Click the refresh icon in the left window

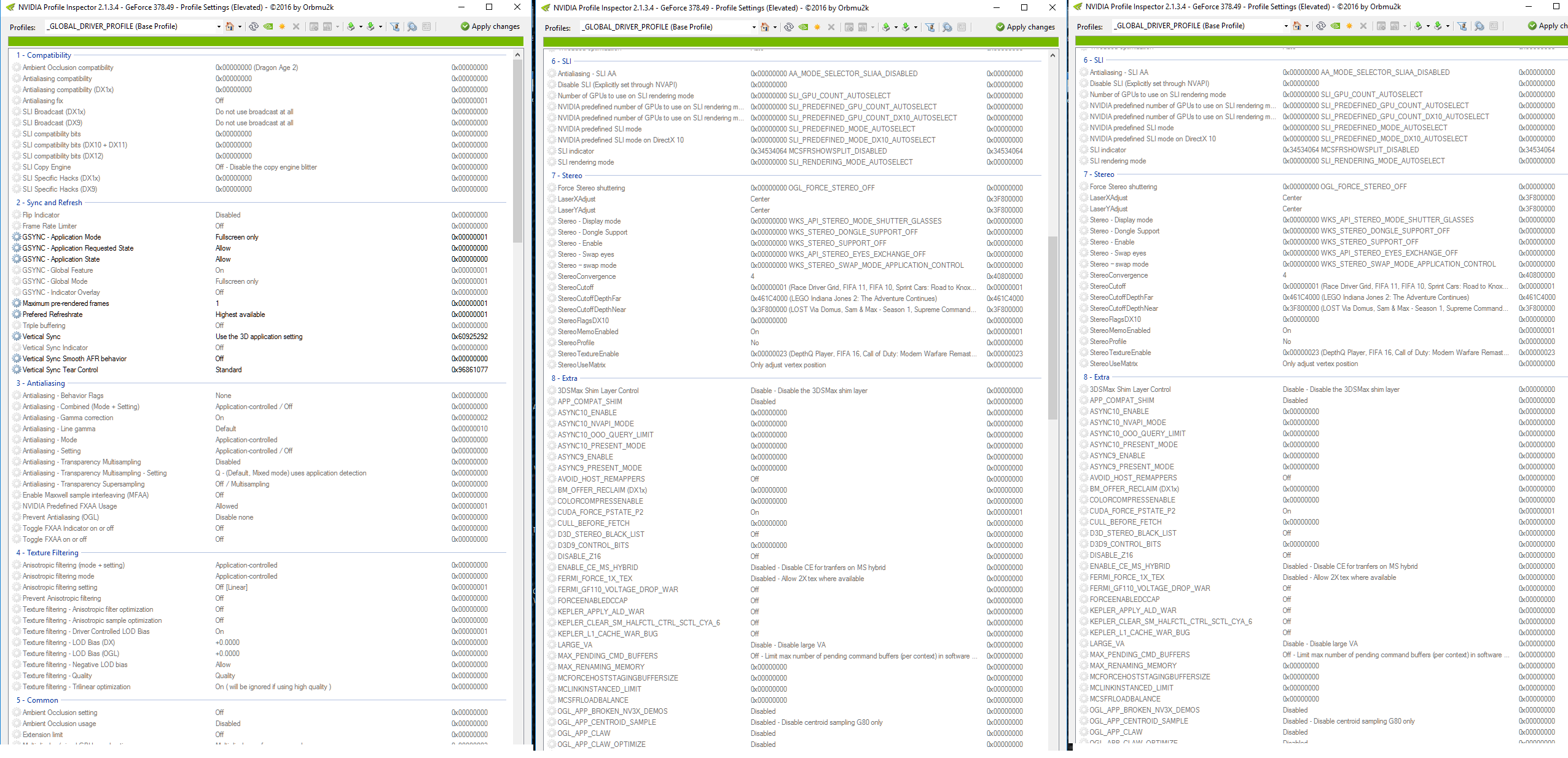[253, 26]
